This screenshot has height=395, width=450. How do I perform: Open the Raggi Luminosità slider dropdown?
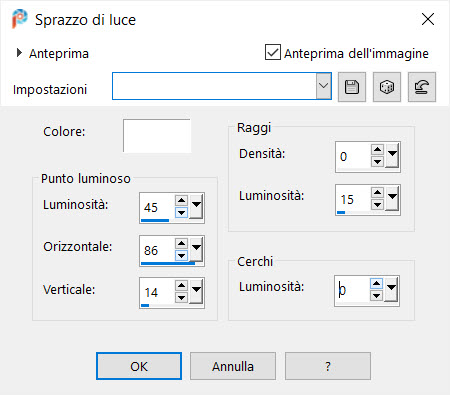tap(392, 199)
